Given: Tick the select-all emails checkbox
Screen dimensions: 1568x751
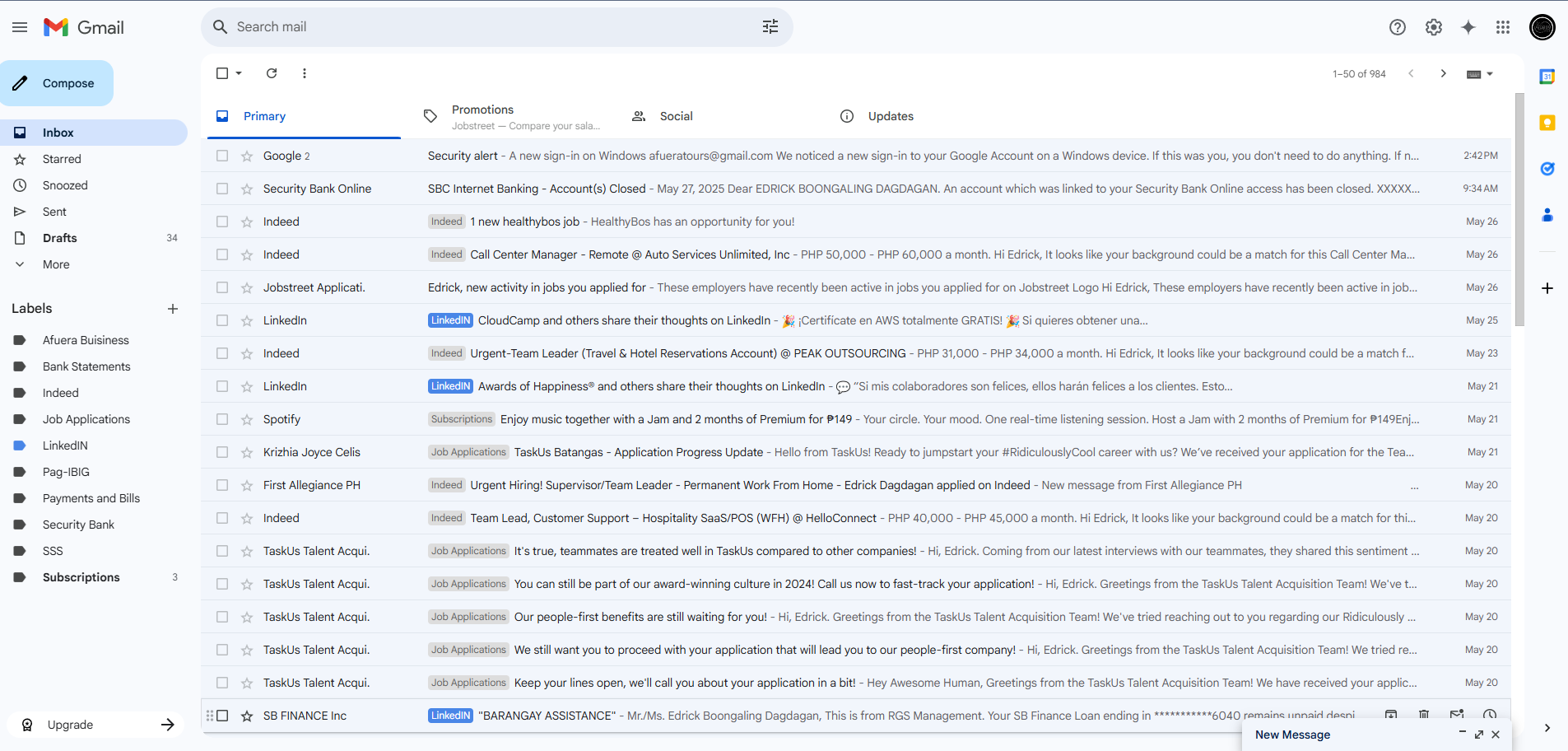Looking at the screenshot, I should coord(222,73).
